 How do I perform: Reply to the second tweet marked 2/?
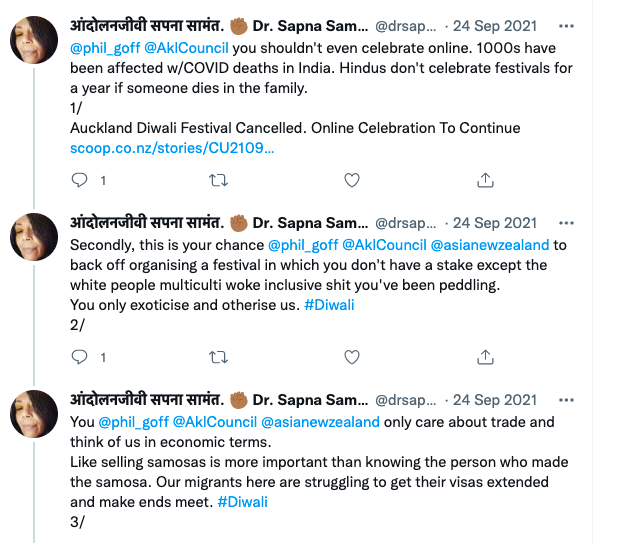pyautogui.click(x=81, y=356)
